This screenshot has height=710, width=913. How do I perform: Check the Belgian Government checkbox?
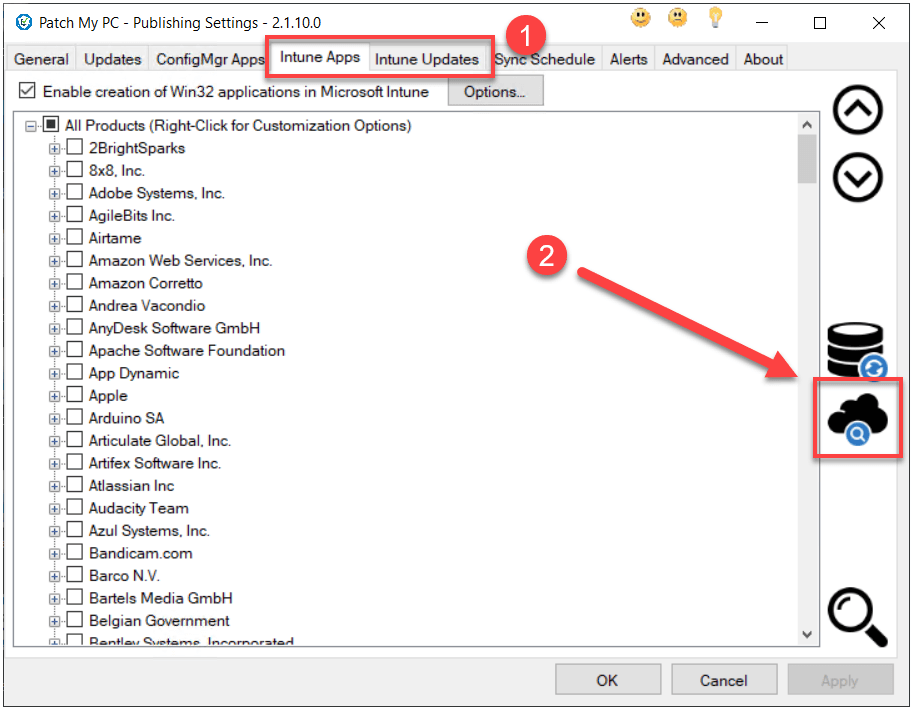pos(75,620)
